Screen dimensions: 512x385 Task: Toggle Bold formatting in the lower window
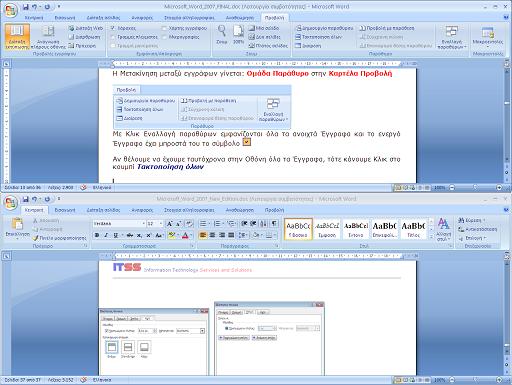[x=97, y=235]
